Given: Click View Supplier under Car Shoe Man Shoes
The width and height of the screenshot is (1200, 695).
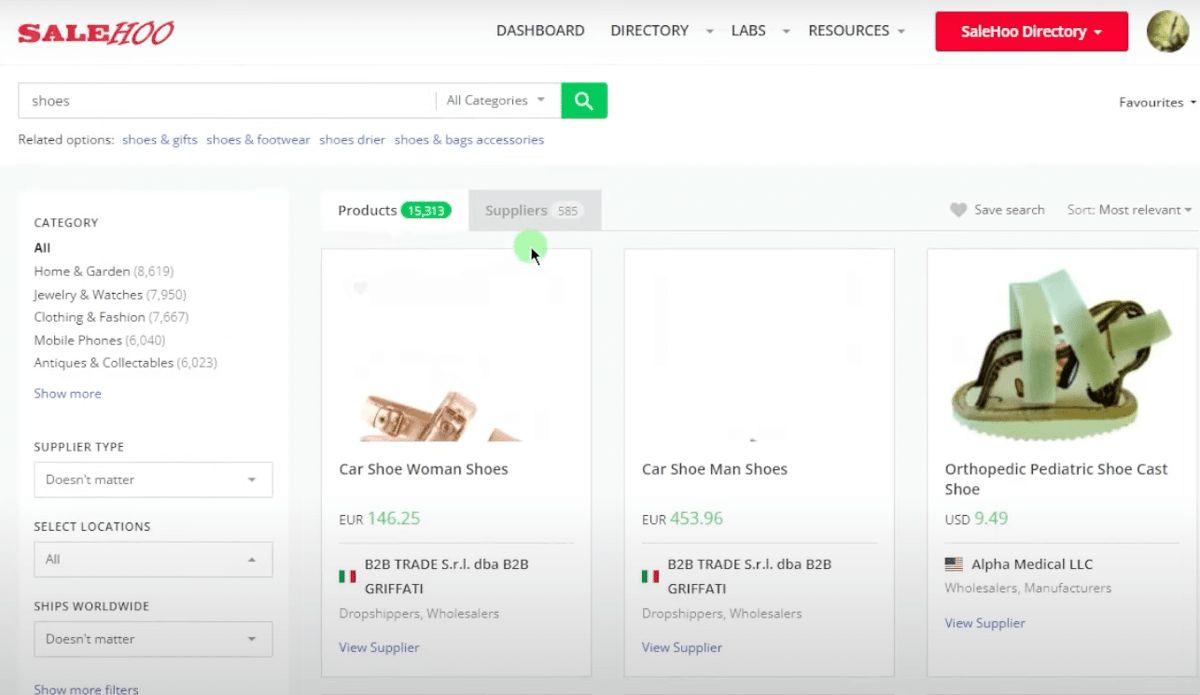Looking at the screenshot, I should tap(682, 647).
